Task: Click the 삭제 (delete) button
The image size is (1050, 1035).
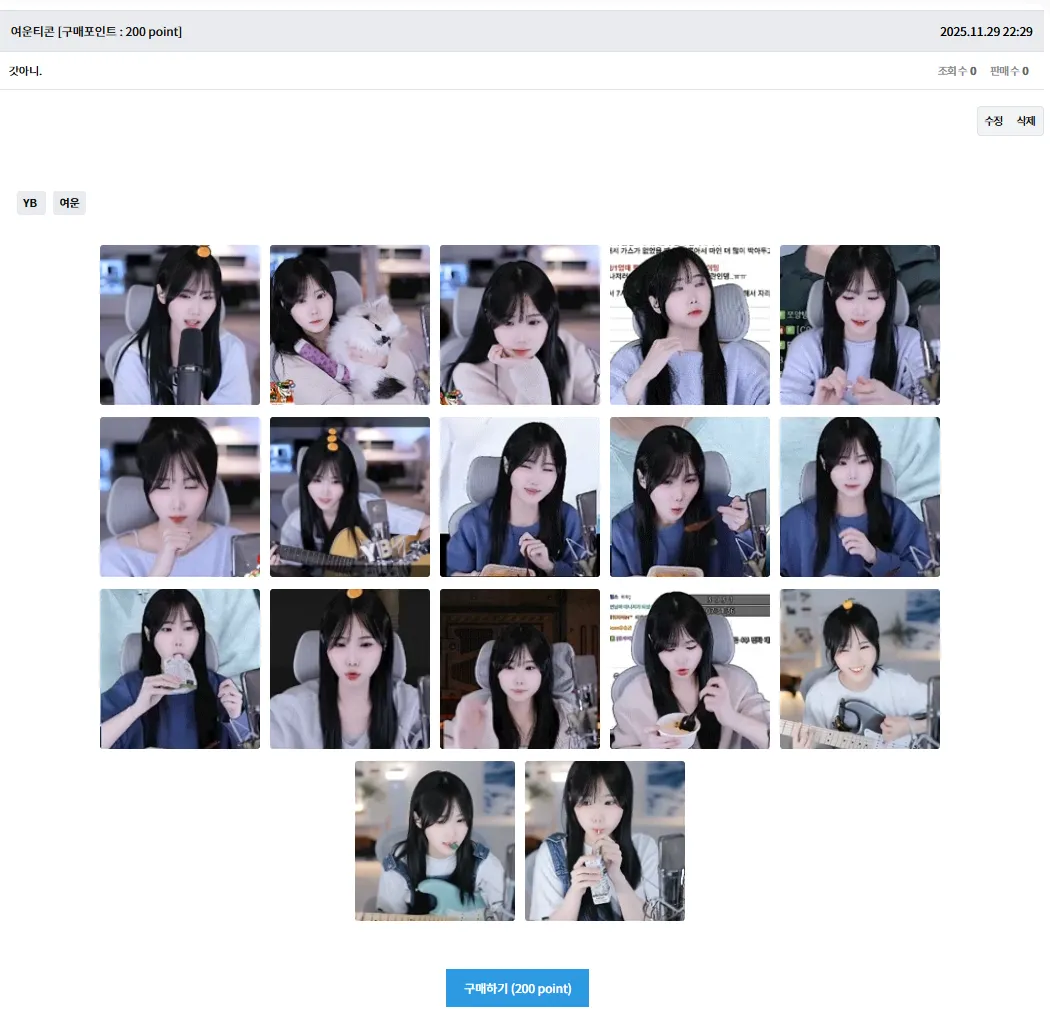Action: (x=1025, y=120)
